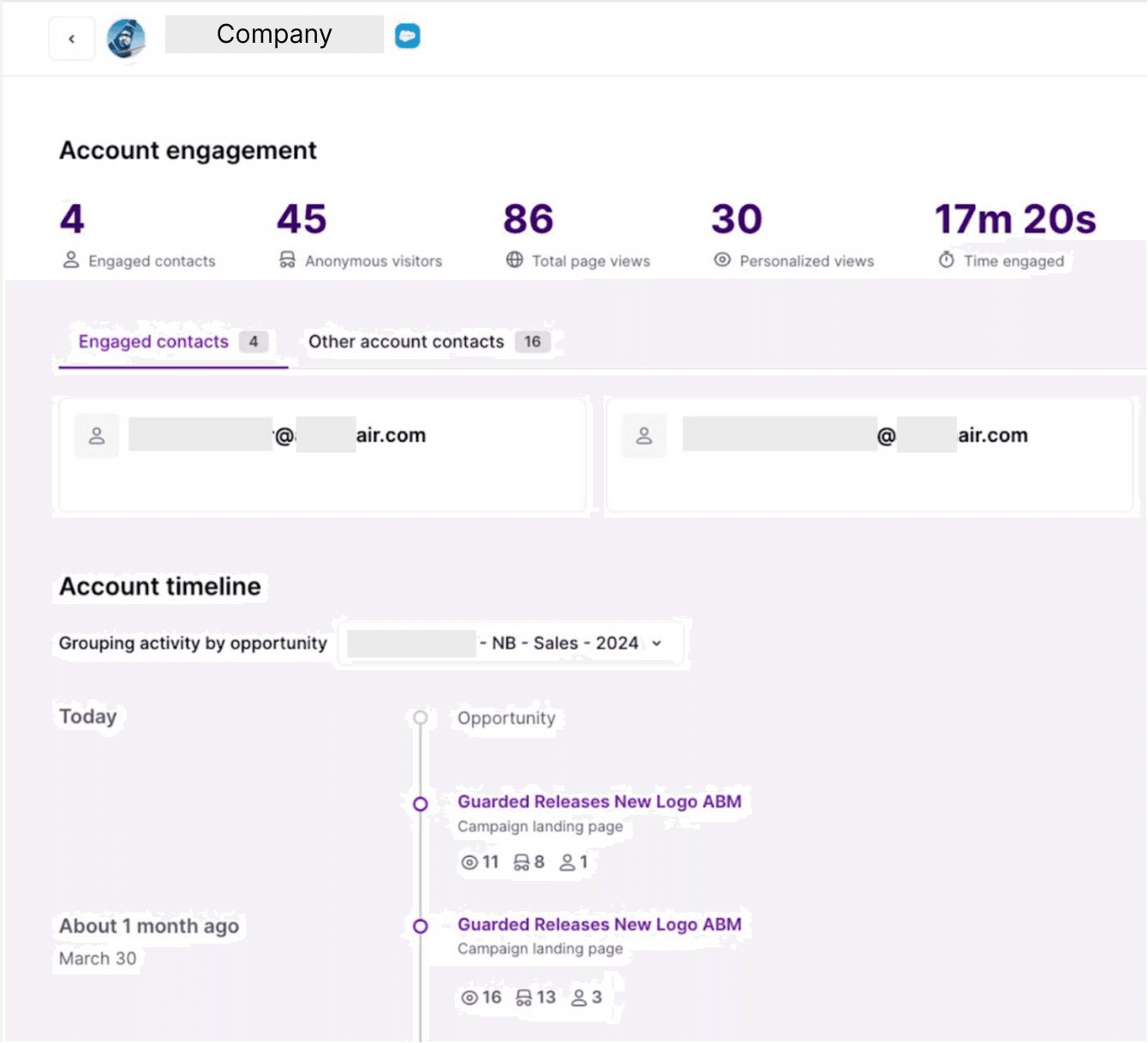The height and width of the screenshot is (1043, 1148).
Task: Click the globe icon for Total page views
Action: point(515,259)
